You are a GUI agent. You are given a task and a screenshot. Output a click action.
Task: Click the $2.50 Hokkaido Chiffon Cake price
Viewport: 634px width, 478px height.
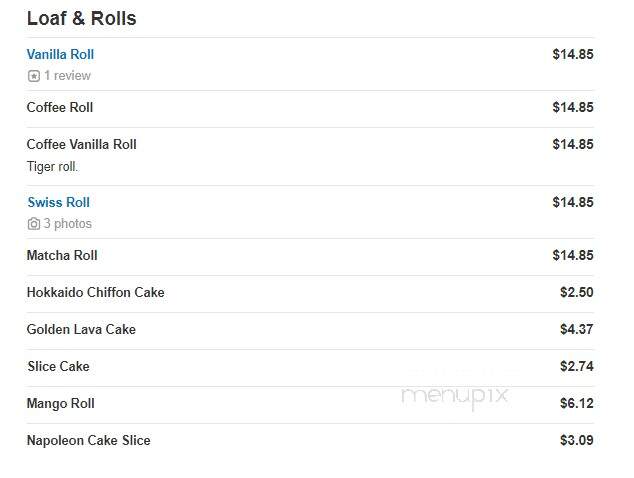pyautogui.click(x=577, y=292)
